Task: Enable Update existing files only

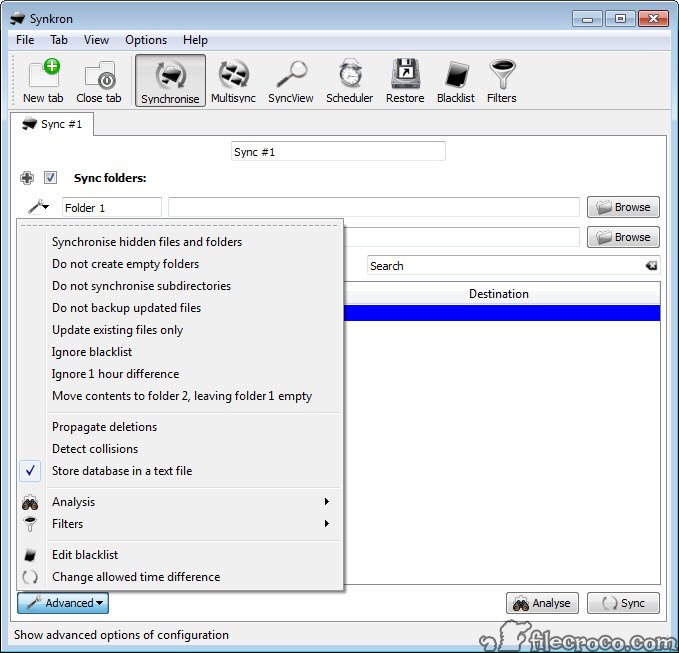Action: [x=180, y=330]
